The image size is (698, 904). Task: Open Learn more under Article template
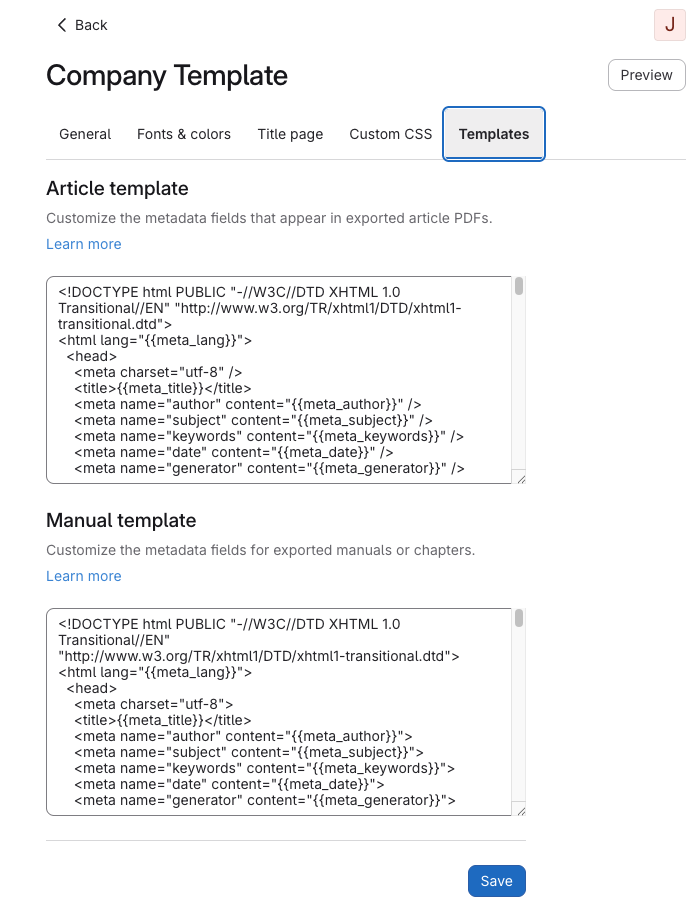point(84,244)
